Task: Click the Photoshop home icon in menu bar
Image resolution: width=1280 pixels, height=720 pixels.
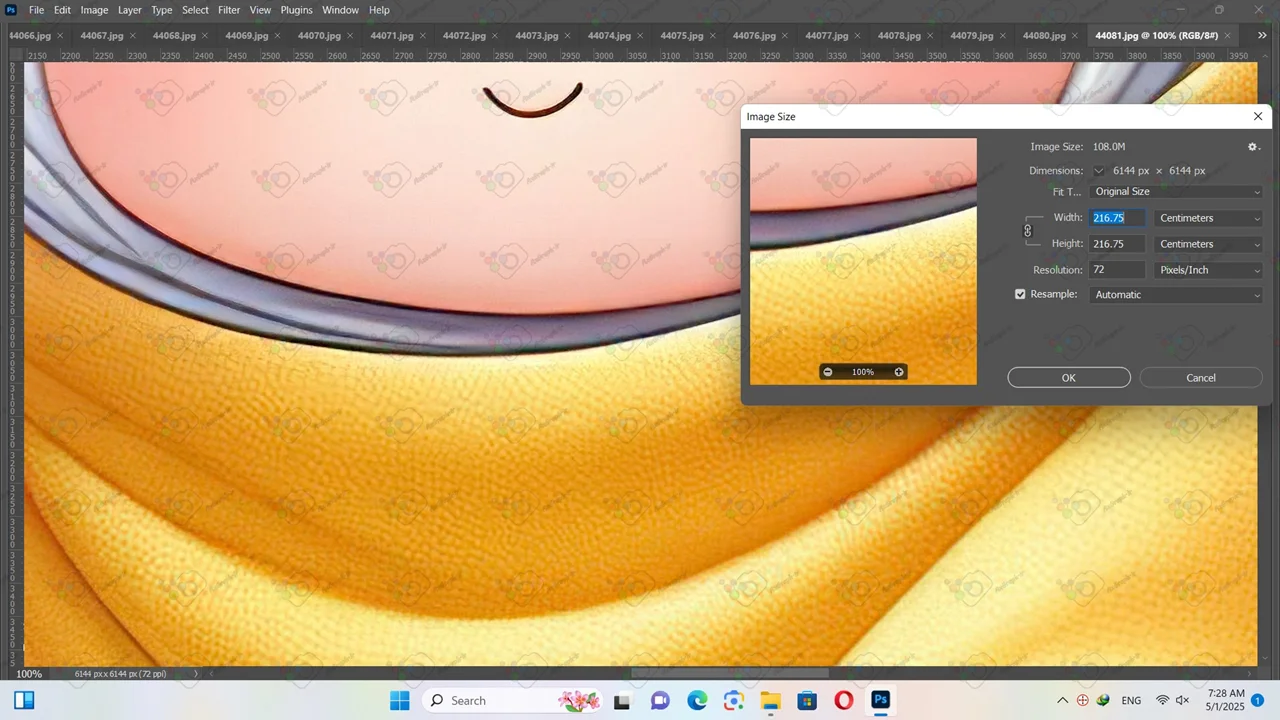Action: point(11,10)
